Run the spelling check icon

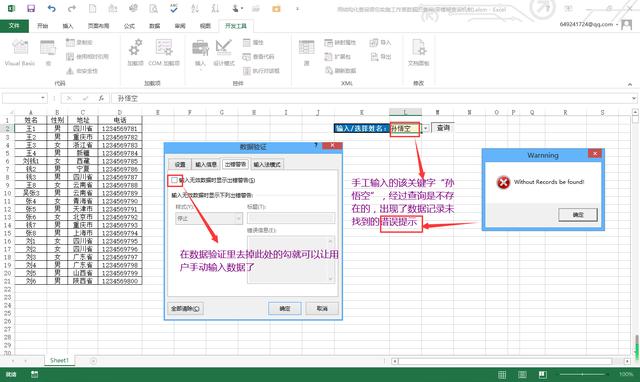[x=174, y=8]
